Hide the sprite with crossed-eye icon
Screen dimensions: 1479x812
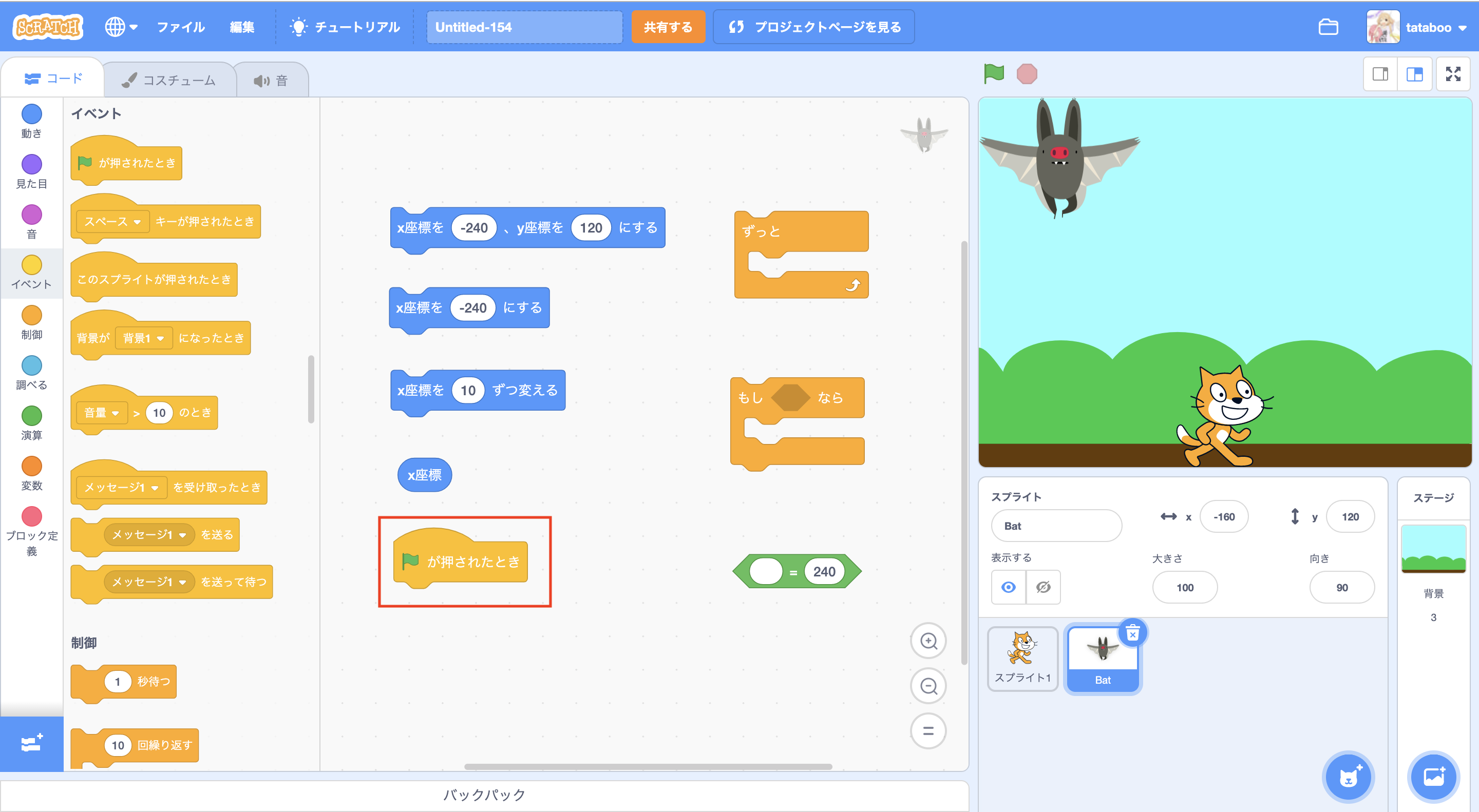pyautogui.click(x=1043, y=587)
